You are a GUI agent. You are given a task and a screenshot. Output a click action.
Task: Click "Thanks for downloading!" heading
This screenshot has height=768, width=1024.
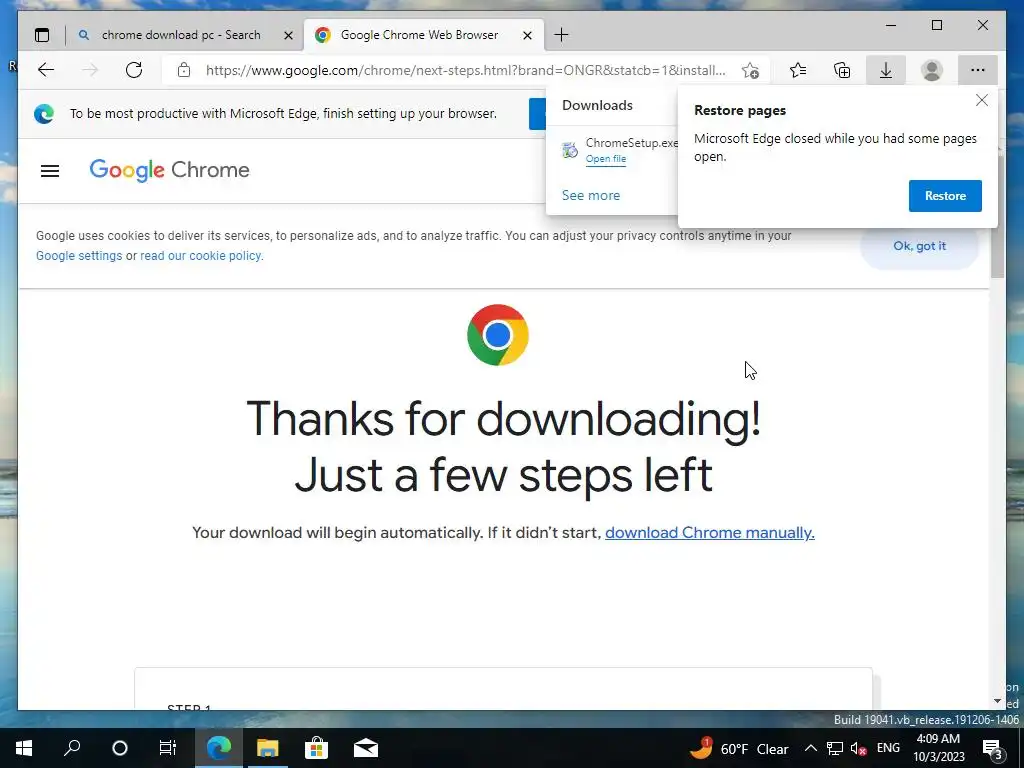(x=504, y=418)
